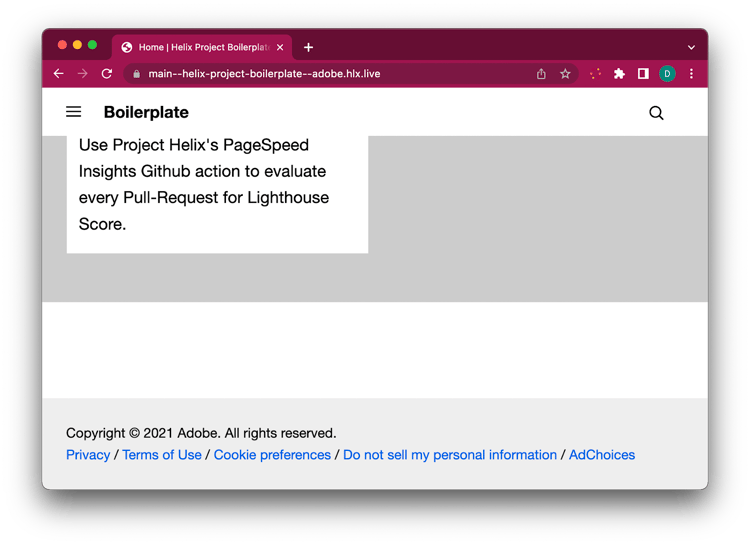This screenshot has height=545, width=750.
Task: Click the share page icon
Action: pyautogui.click(x=541, y=74)
